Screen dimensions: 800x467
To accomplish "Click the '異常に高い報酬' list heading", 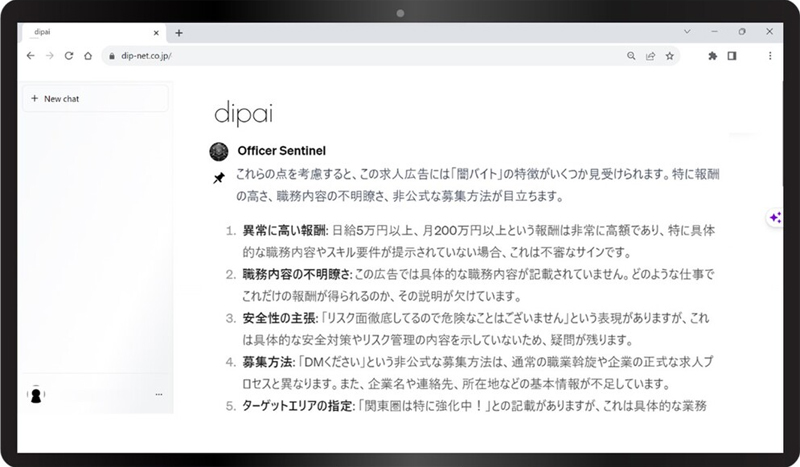I will [285, 231].
